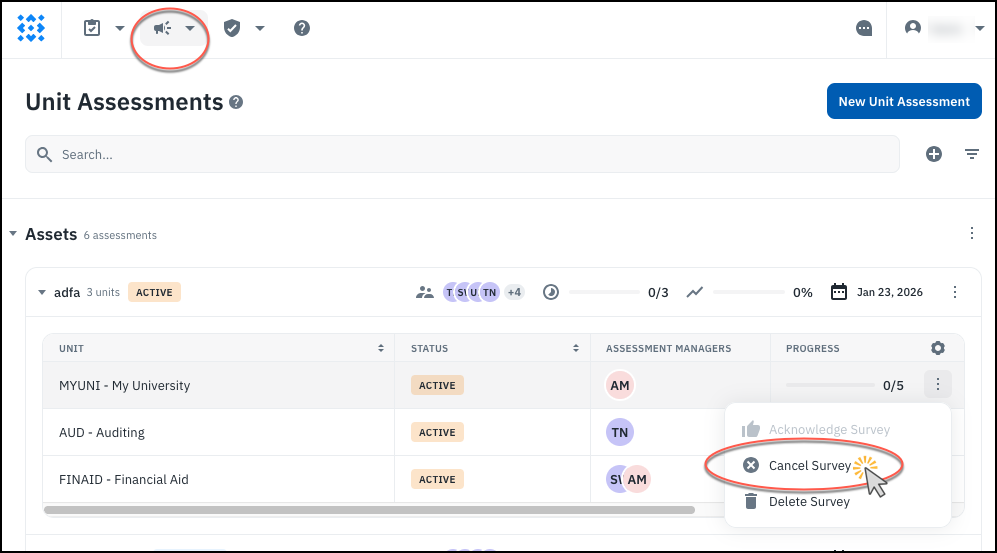This screenshot has width=997, height=553.
Task: Click the plus circle add icon
Action: (x=934, y=154)
